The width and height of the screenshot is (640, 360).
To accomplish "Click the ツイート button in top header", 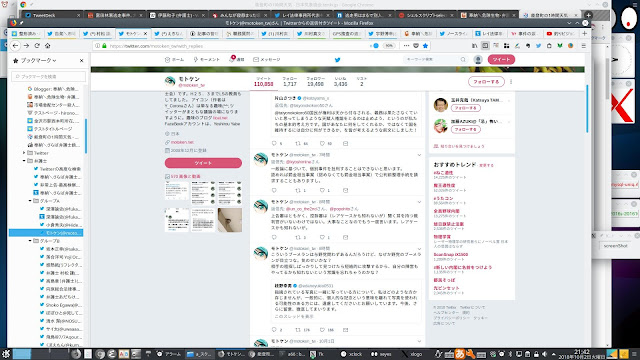I will click(x=501, y=60).
